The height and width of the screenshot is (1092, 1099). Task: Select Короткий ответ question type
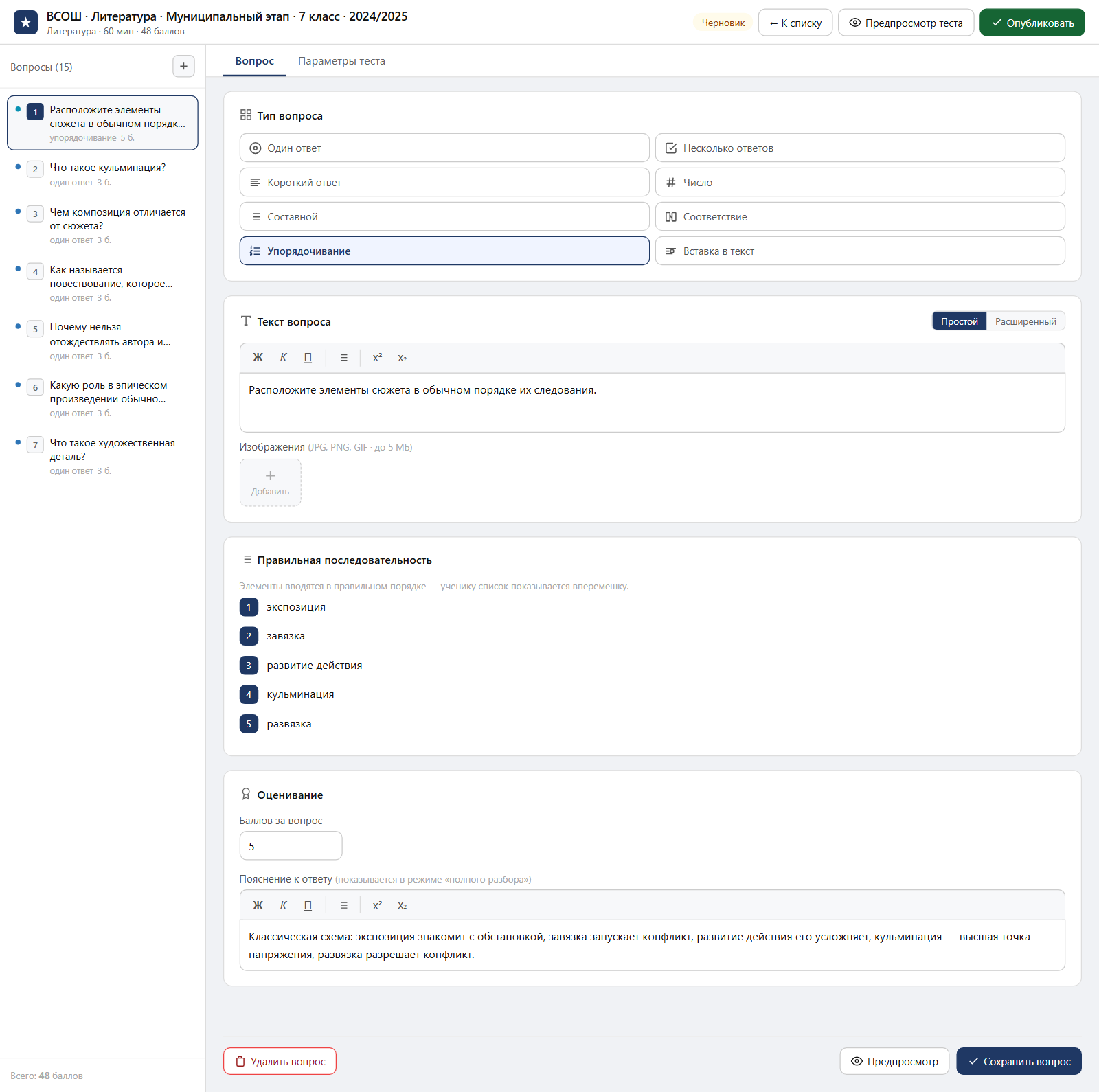click(444, 182)
